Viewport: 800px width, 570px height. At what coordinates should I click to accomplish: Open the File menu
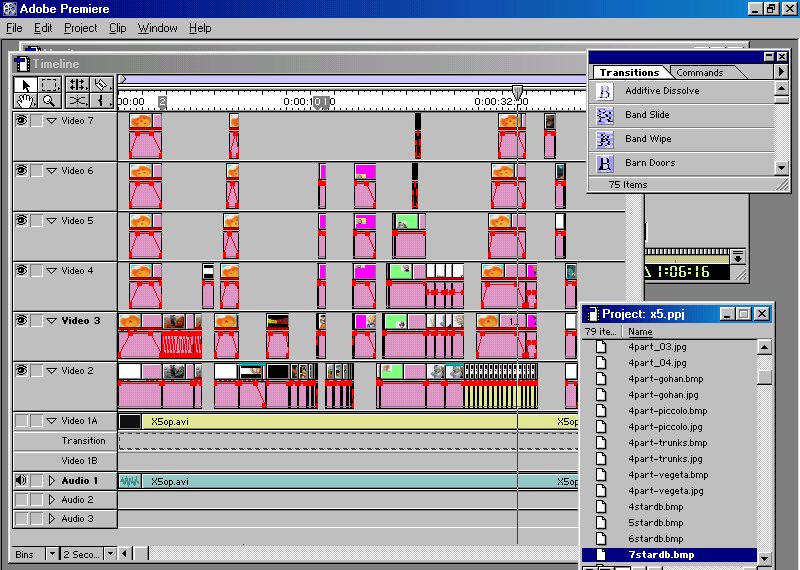(14, 28)
